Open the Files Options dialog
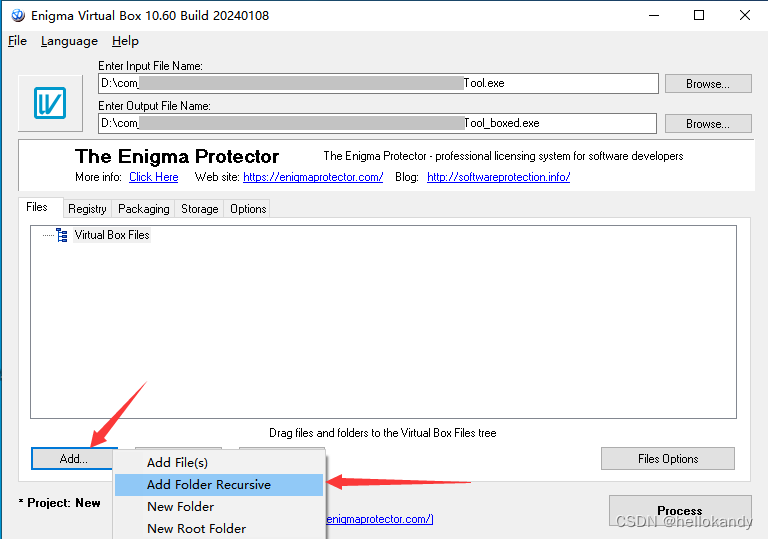Viewport: 768px width, 539px height. (x=668, y=459)
